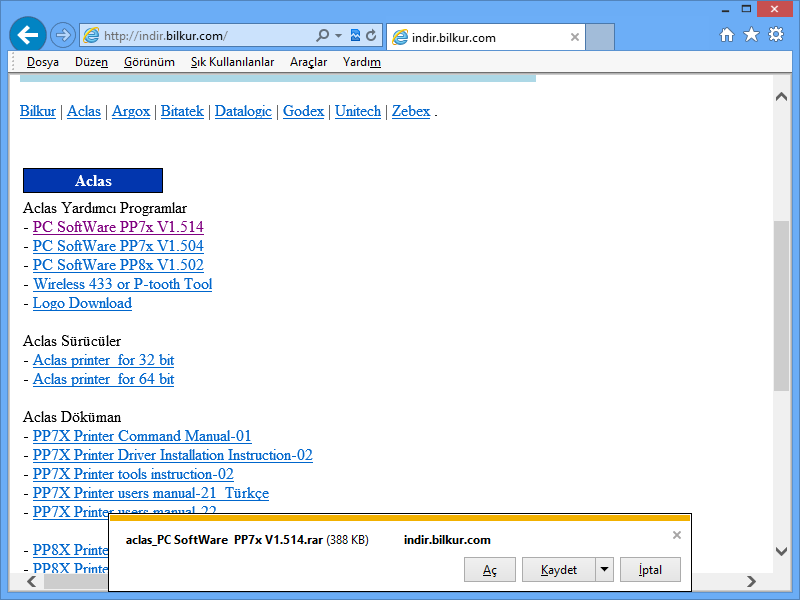Download Aclas printer for 64 bit
800x600 pixels.
point(104,379)
